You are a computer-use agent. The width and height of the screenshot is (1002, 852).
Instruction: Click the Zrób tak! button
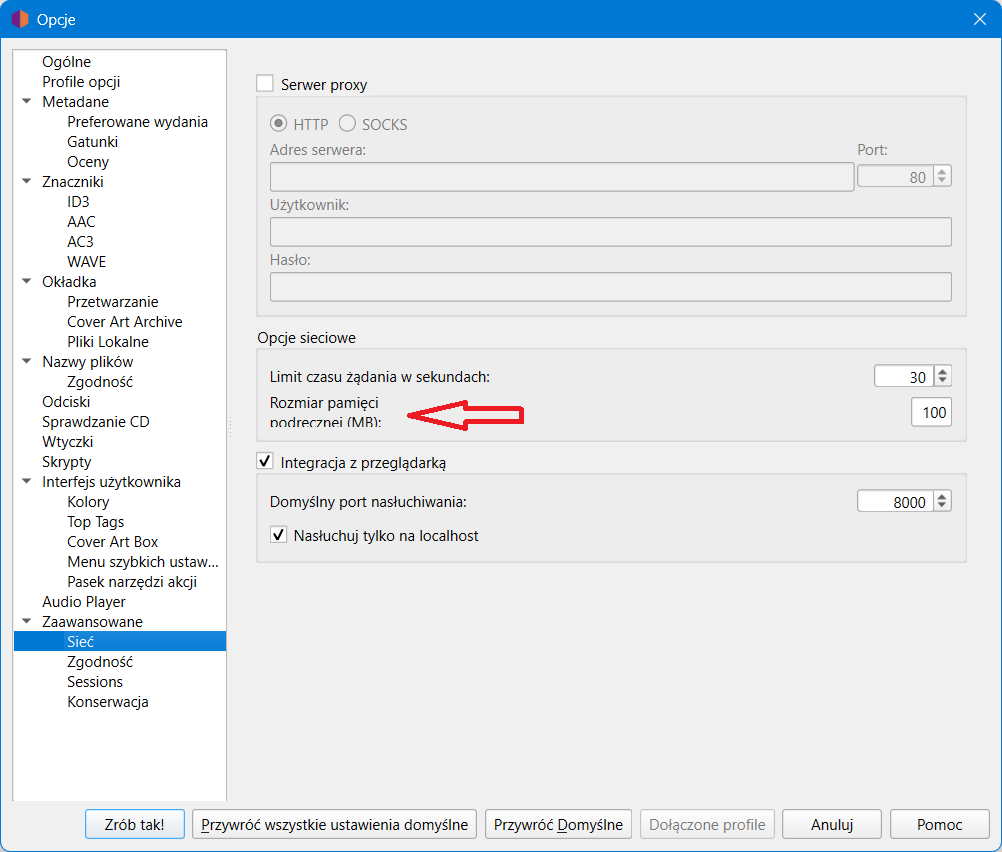(x=134, y=825)
